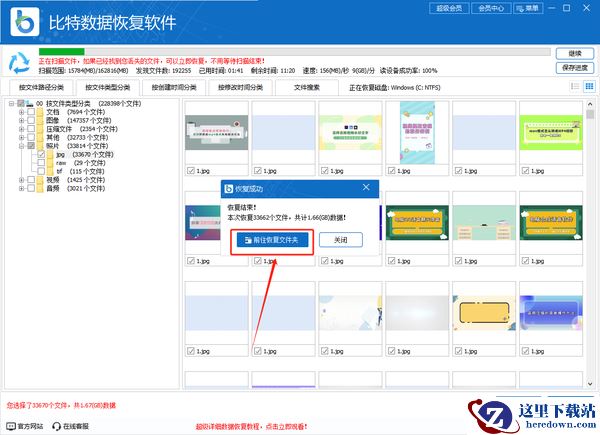Viewport: 600px width, 435px height.
Task: Click the raw folder icon
Action: pyautogui.click(x=50, y=163)
